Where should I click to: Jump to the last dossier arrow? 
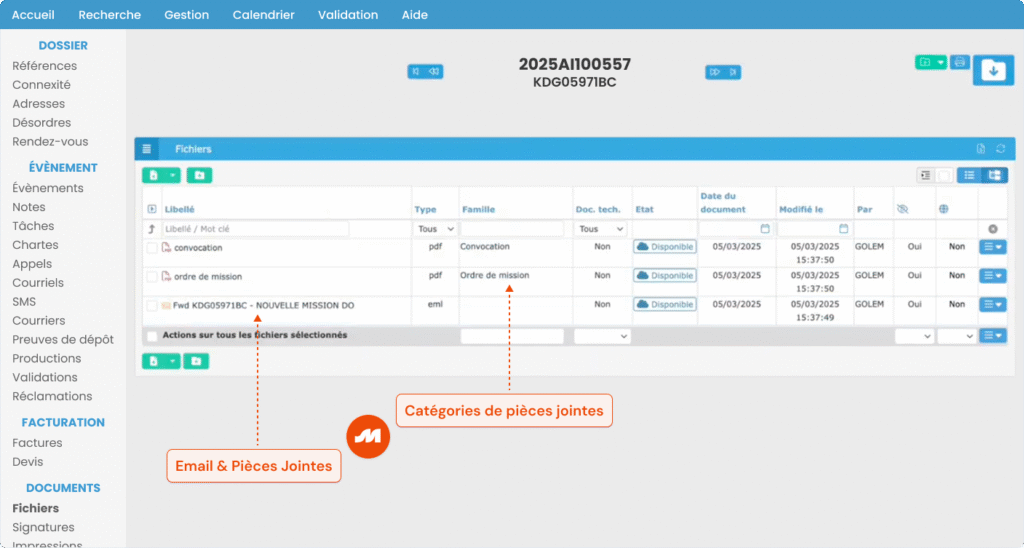click(x=733, y=72)
